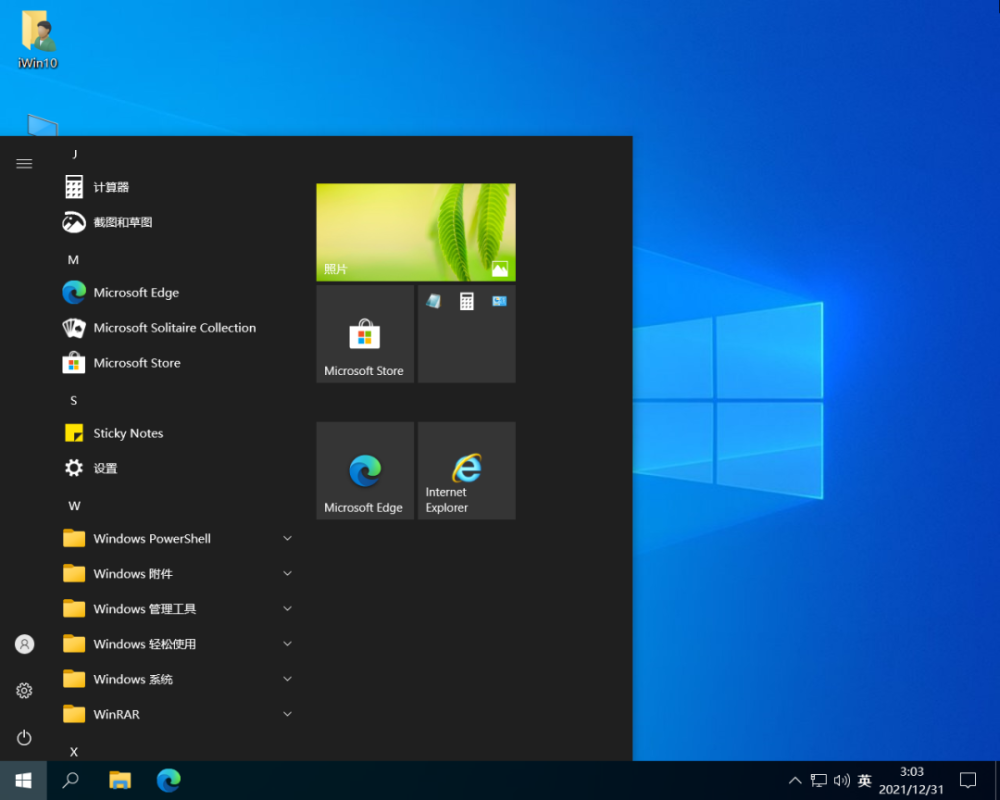The image size is (1000, 800).
Task: Open Sticky Notes from the app list
Action: coord(128,433)
